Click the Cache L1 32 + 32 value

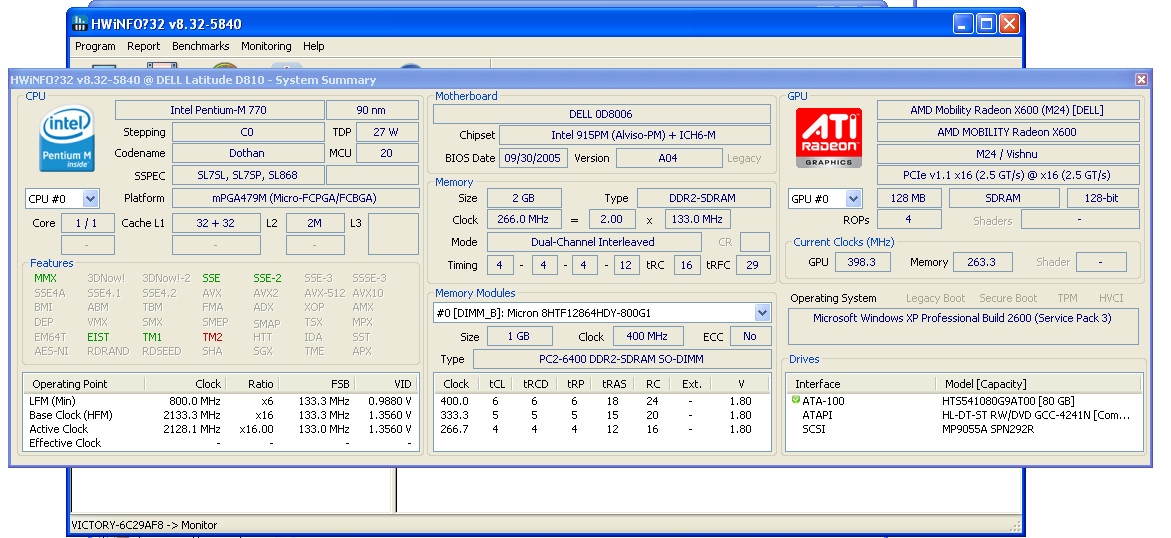217,223
